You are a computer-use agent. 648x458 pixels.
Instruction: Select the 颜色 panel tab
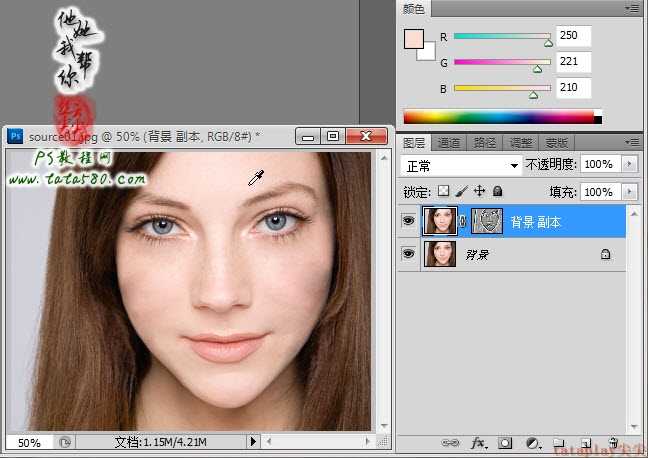[x=414, y=8]
